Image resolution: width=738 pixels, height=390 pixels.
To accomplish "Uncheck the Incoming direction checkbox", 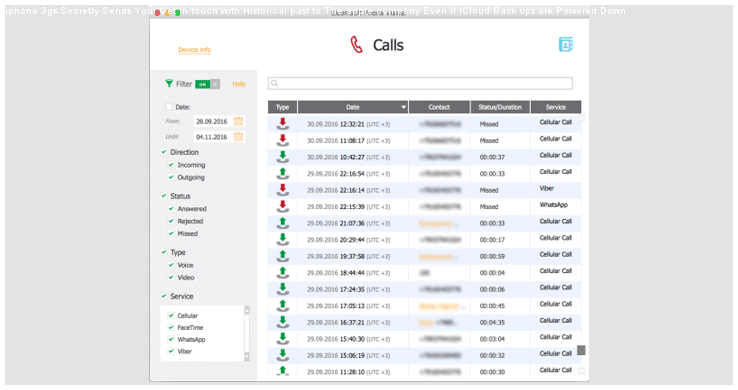I will pos(171,165).
